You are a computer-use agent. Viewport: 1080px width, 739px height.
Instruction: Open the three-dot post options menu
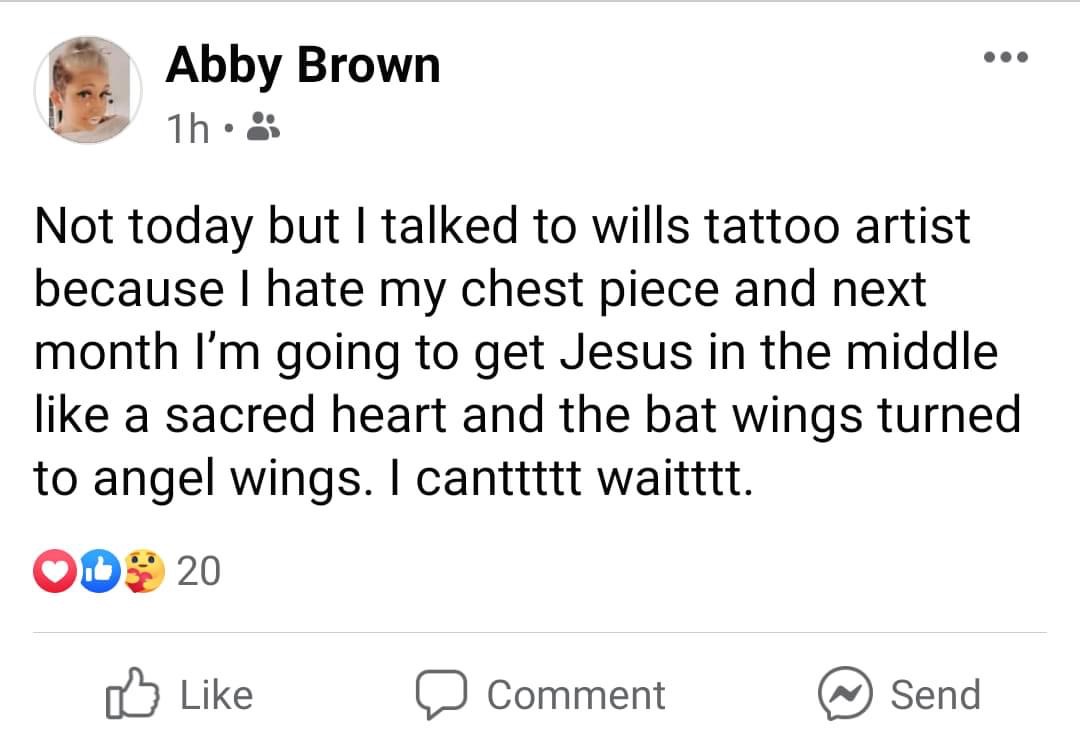(x=1006, y=57)
